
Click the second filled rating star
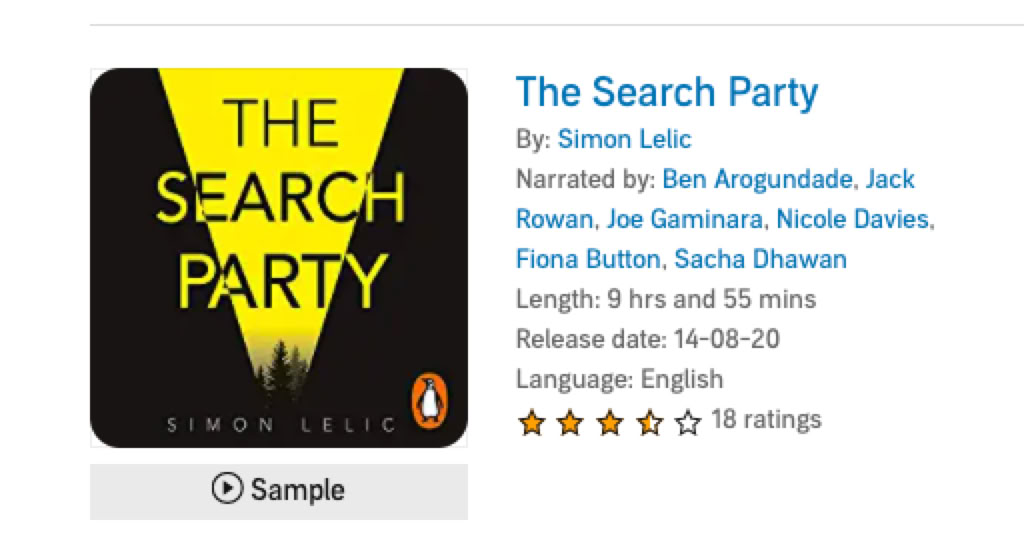[x=570, y=423]
